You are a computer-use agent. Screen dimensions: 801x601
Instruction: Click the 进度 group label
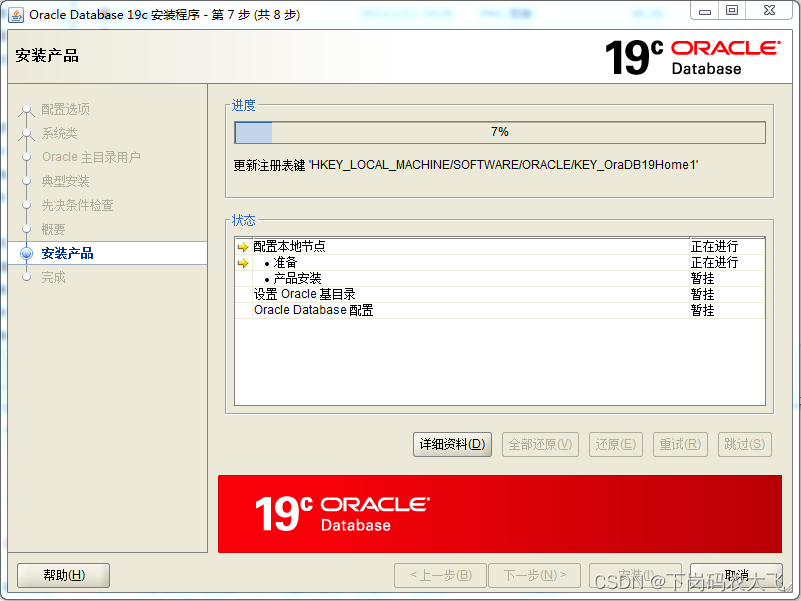click(x=243, y=105)
